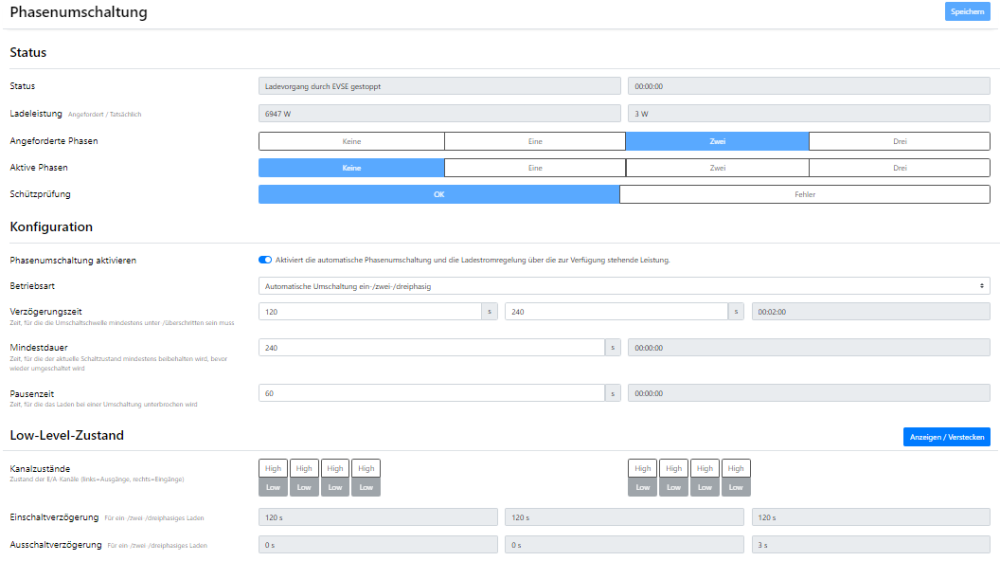Choose 'Zwei' in Aktive Phasen row
The image size is (1000, 561).
pyautogui.click(x=717, y=168)
